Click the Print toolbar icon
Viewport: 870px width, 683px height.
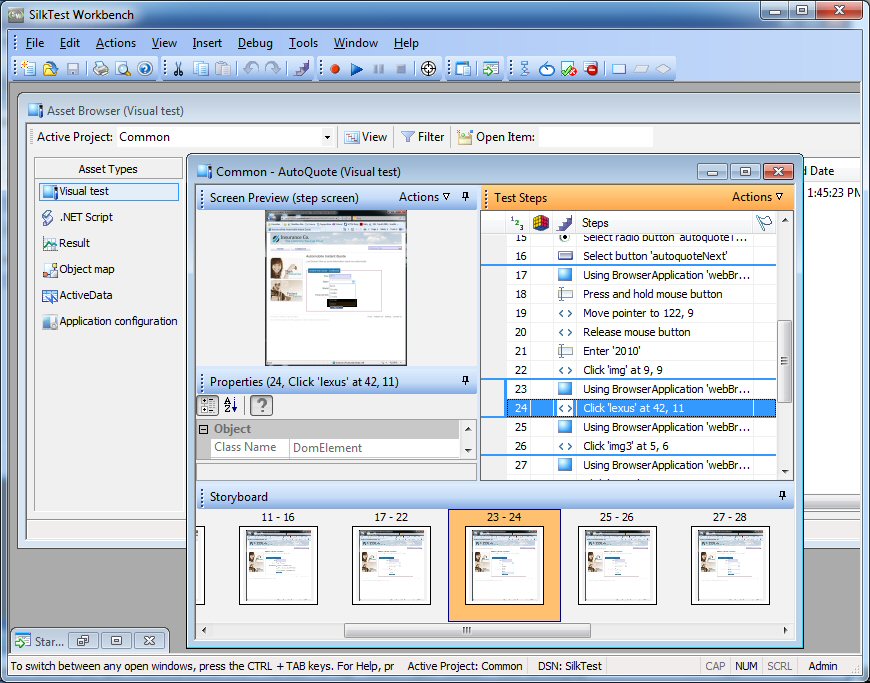100,68
